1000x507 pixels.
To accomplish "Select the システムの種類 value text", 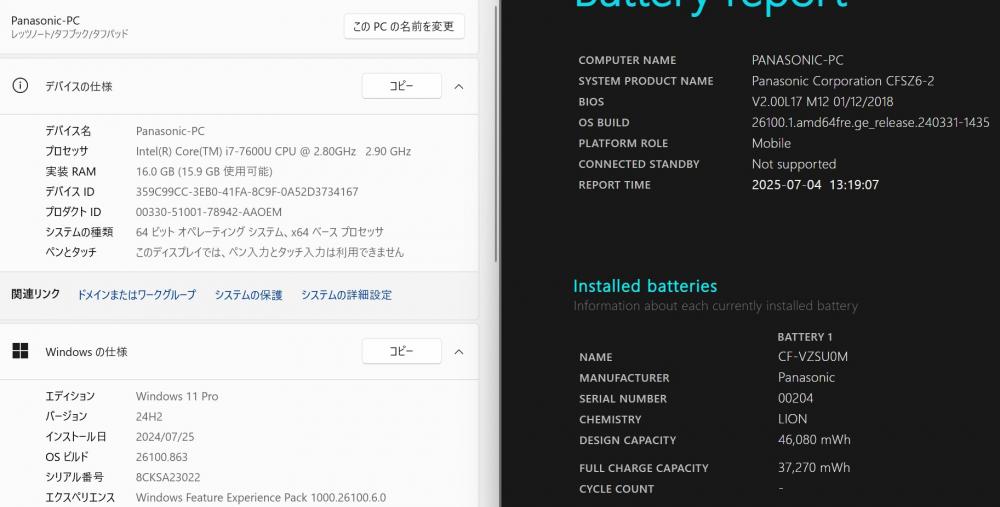I will (260, 232).
